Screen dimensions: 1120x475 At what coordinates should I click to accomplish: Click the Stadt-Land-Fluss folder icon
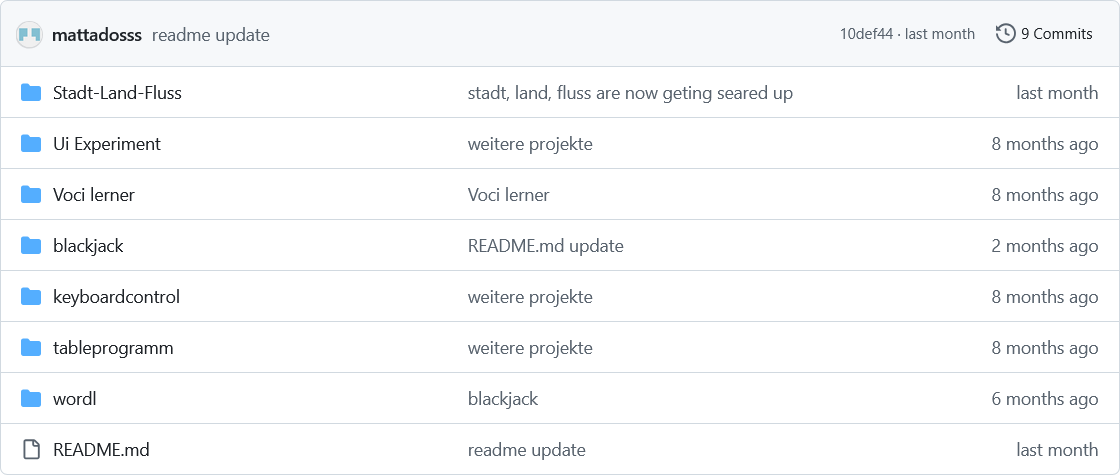31,93
